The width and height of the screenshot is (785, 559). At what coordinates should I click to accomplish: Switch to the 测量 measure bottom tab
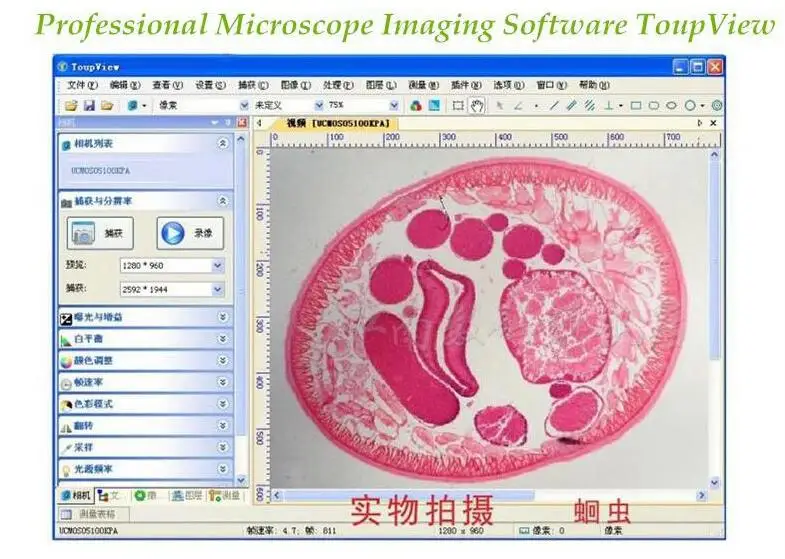[x=224, y=496]
